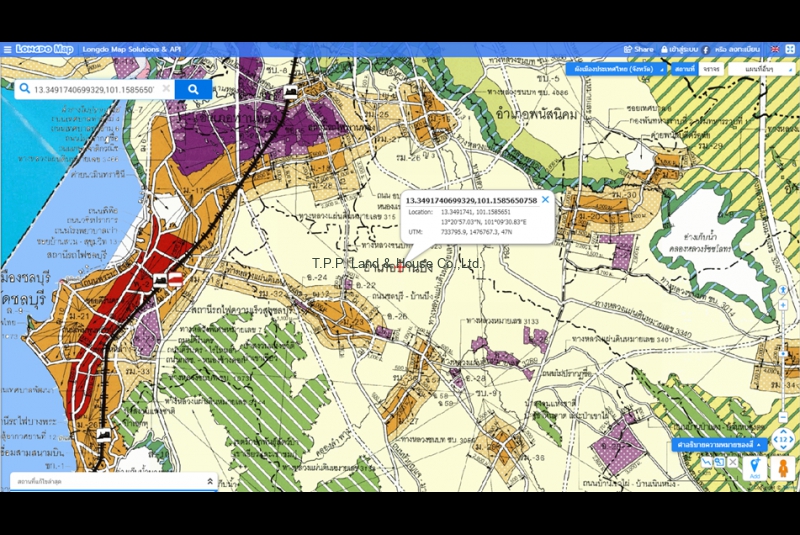Viewport: 800px width, 535px height.
Task: Select the area measurement tool
Action: click(719, 462)
